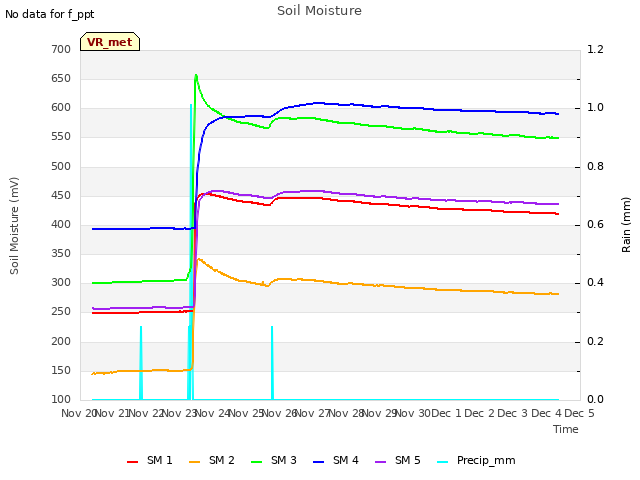This screenshot has height=480, width=640.
Task: Click the precipitation spike near Nov 25
Action: point(272,363)
